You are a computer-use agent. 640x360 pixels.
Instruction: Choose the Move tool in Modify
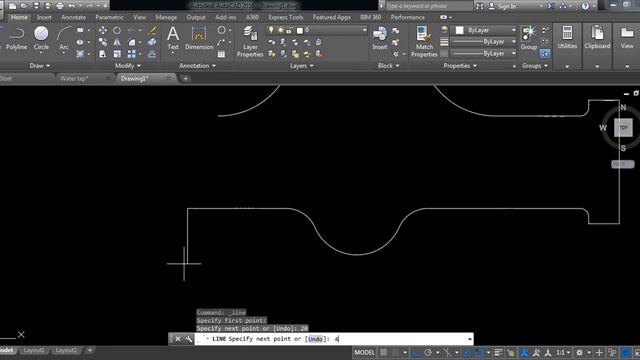tap(102, 31)
